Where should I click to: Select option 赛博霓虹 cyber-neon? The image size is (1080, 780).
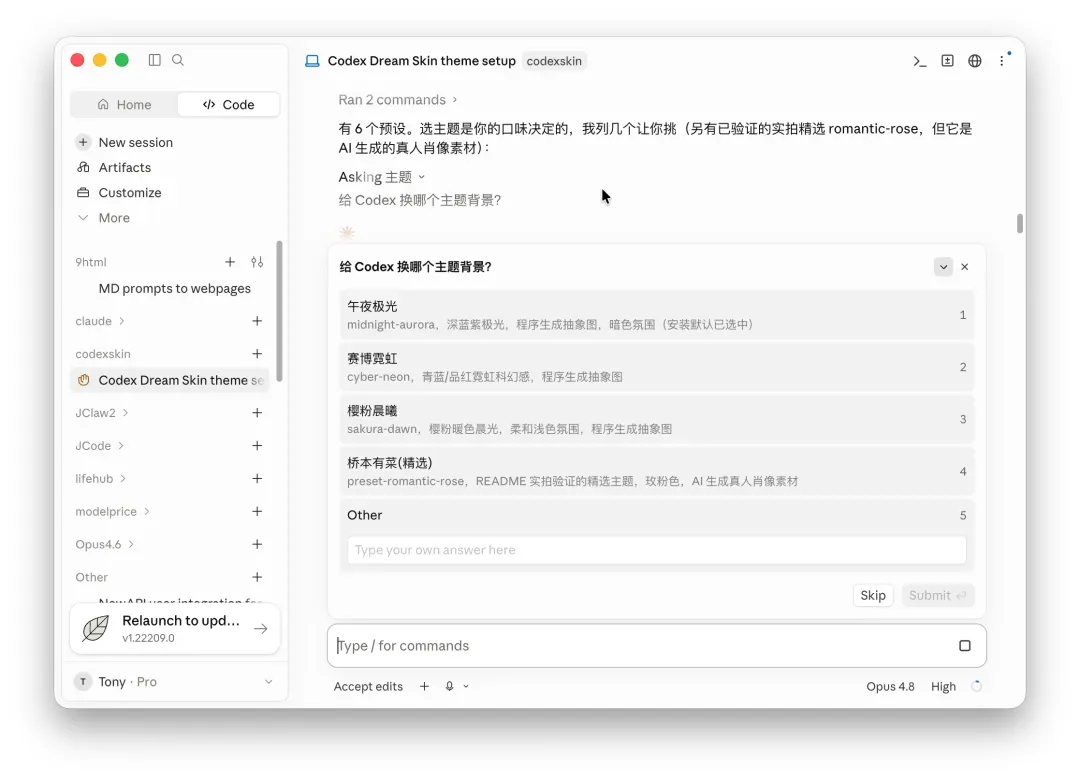click(656, 367)
